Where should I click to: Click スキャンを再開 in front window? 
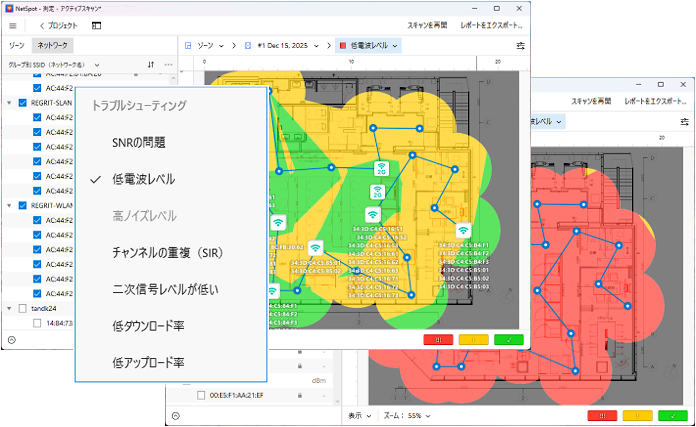click(427, 26)
